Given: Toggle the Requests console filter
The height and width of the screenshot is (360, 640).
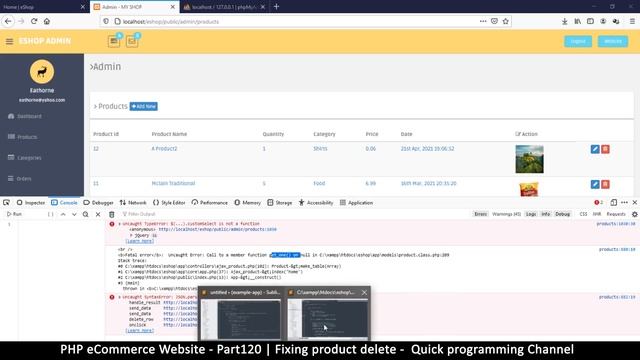Looking at the screenshot, I should (x=616, y=214).
